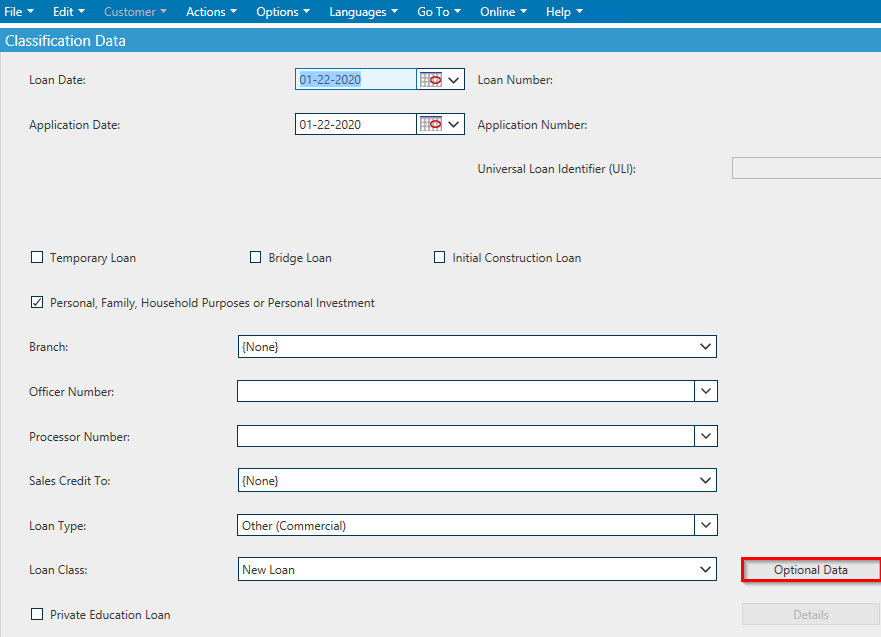Enable the Bridge Loan checkbox
This screenshot has height=637, width=881.
pyautogui.click(x=256, y=257)
